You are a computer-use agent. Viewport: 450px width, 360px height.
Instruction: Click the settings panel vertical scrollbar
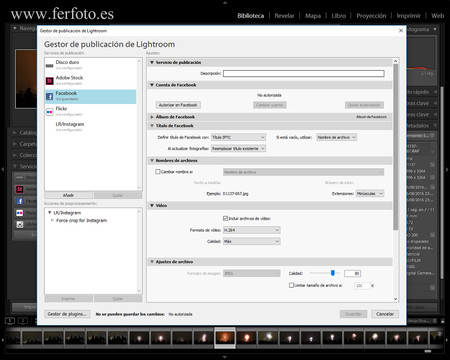(396, 147)
